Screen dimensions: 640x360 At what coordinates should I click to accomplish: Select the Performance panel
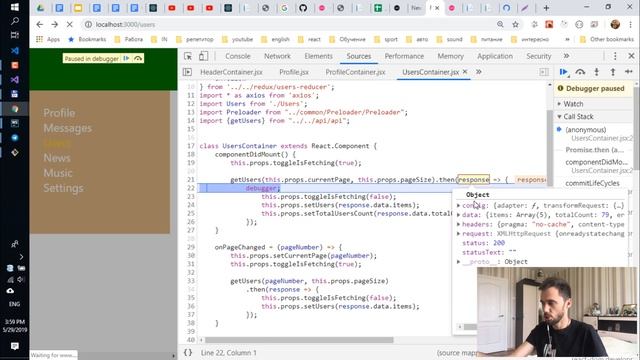(404, 56)
